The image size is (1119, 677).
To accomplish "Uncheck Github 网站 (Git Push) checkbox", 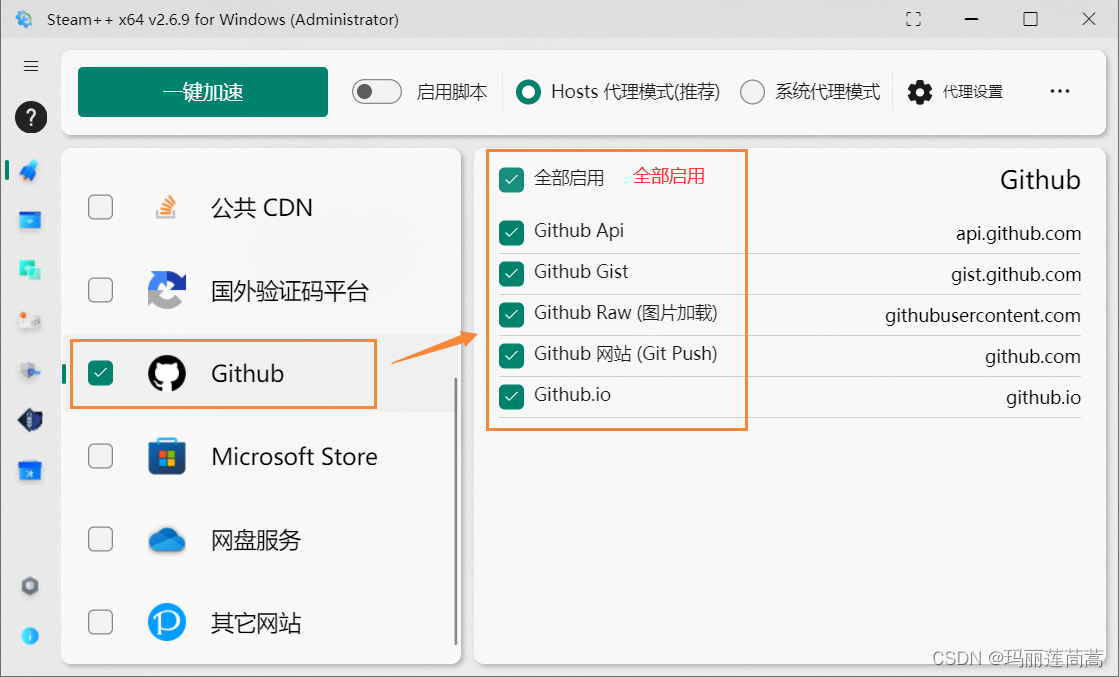I will coord(512,355).
